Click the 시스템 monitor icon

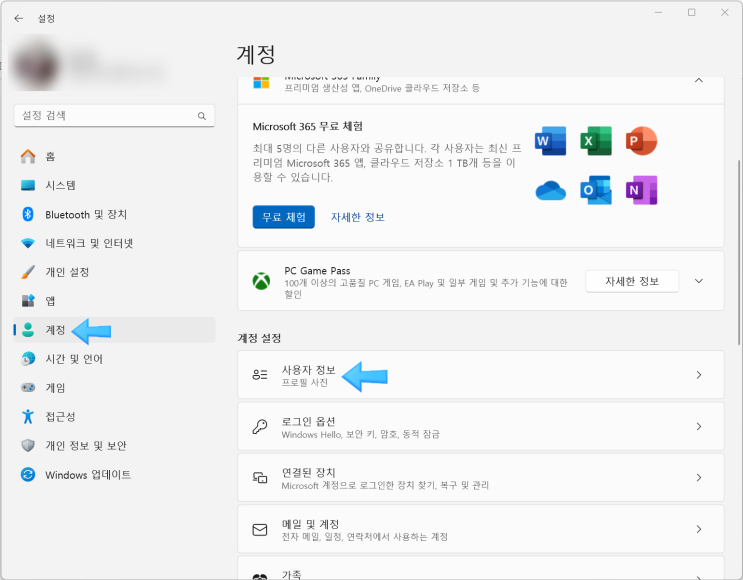click(28, 185)
